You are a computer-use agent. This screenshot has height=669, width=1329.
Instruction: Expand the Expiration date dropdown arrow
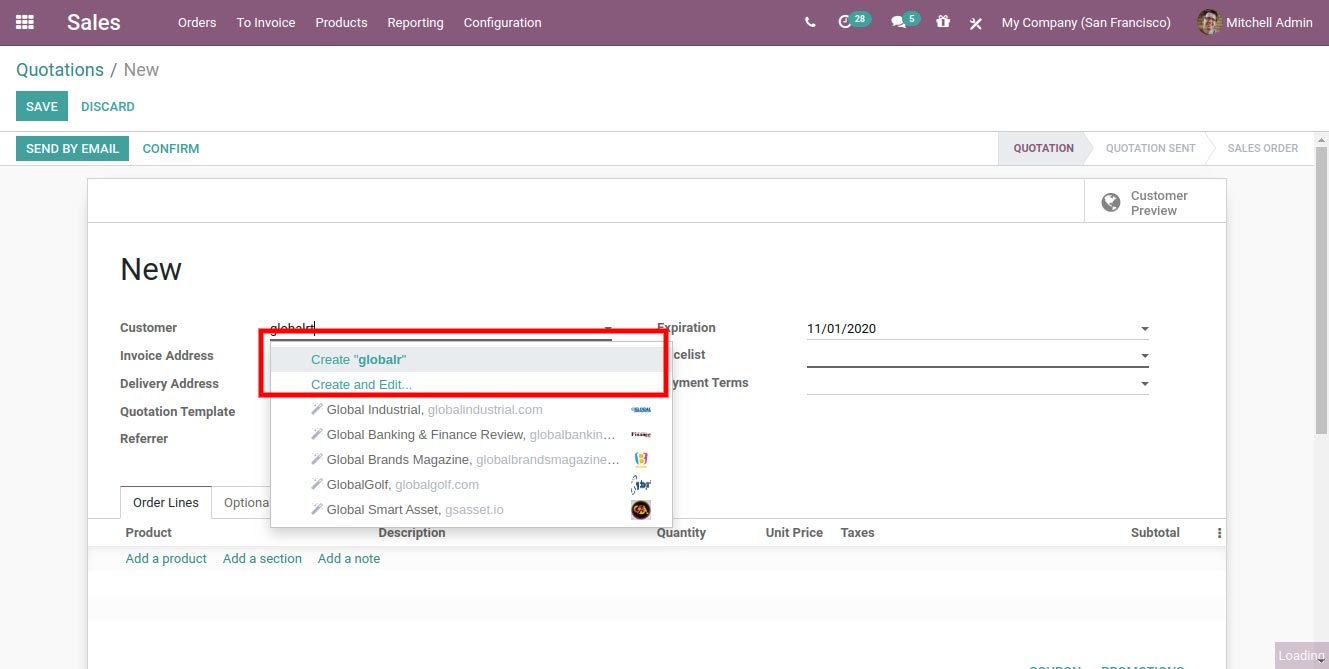coord(1144,329)
